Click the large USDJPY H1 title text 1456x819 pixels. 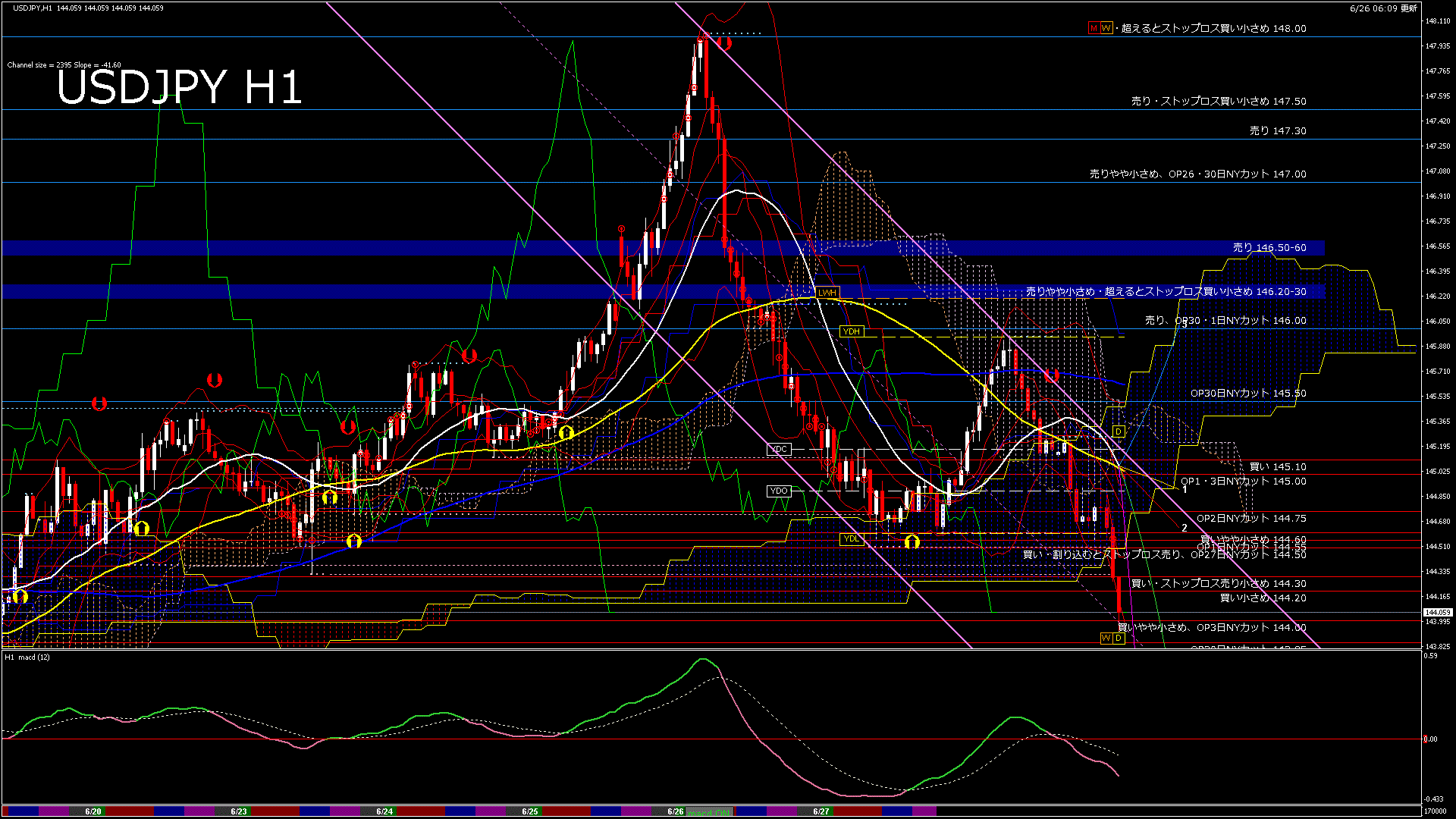point(180,87)
